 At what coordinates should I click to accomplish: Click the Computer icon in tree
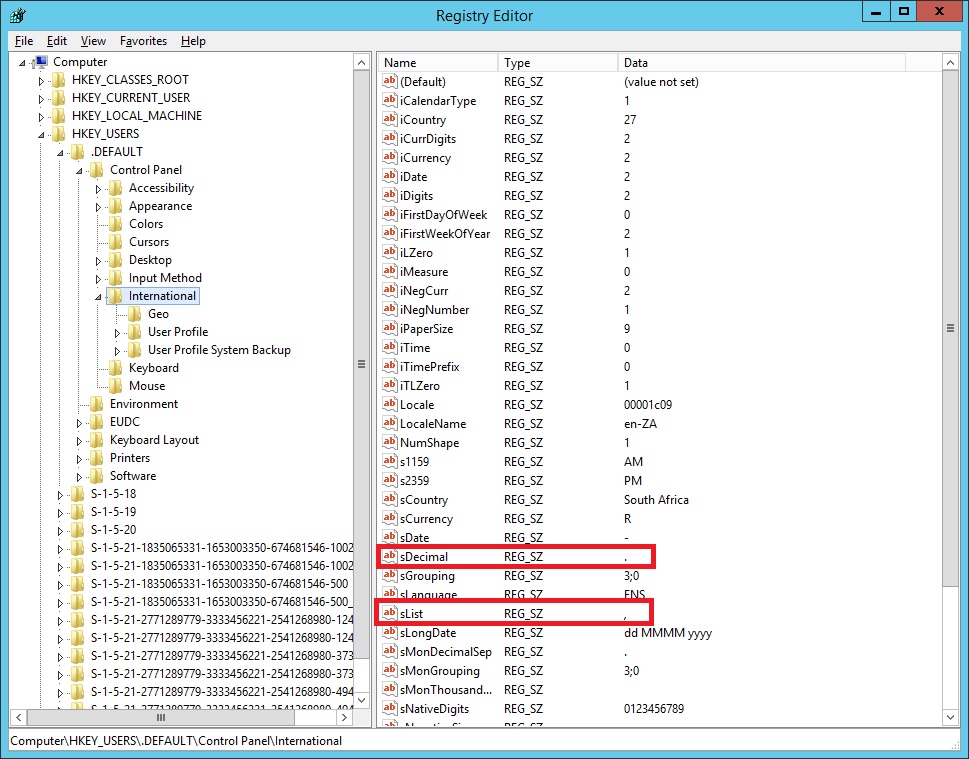[41, 62]
